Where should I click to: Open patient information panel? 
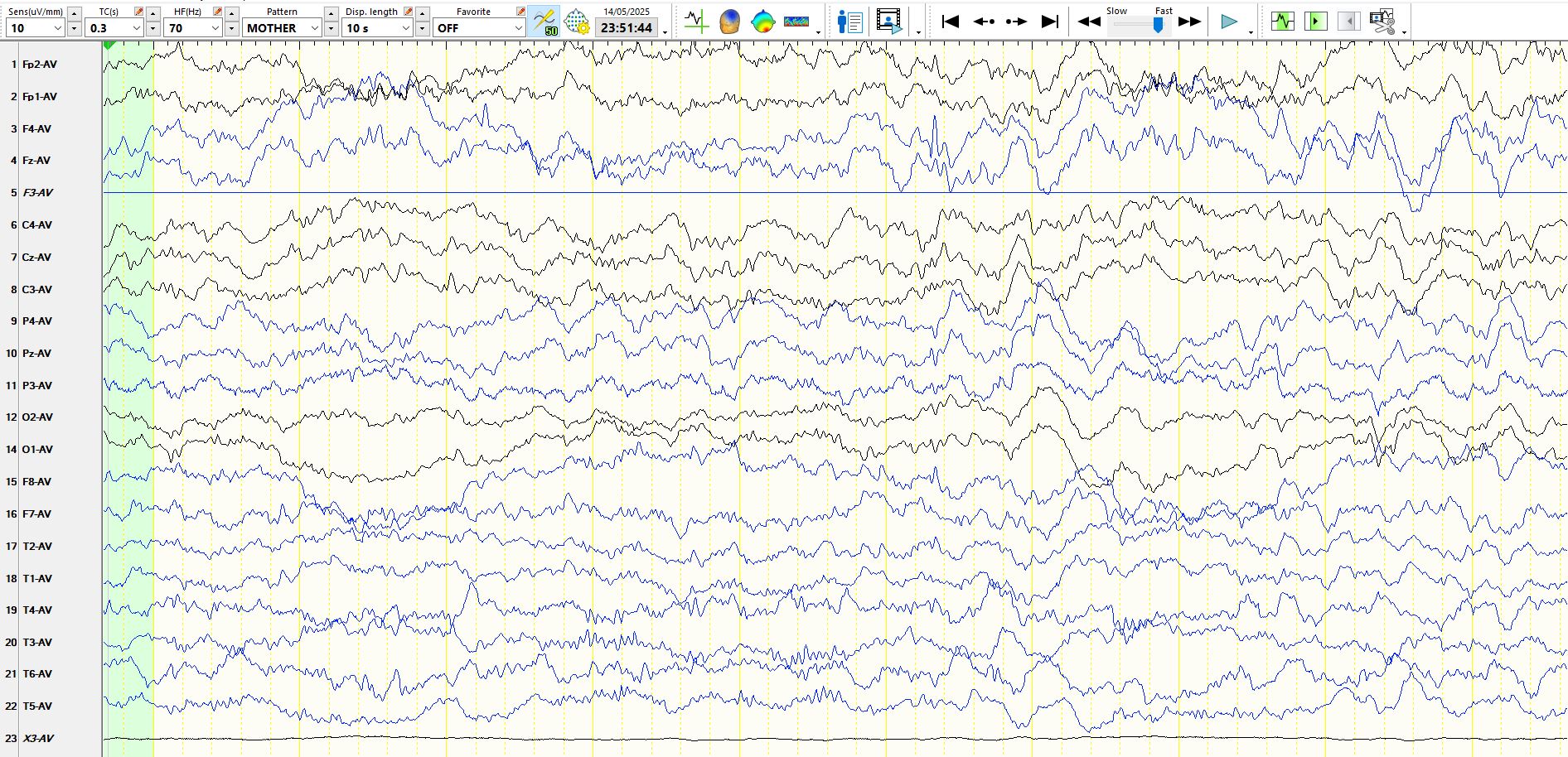pos(850,22)
